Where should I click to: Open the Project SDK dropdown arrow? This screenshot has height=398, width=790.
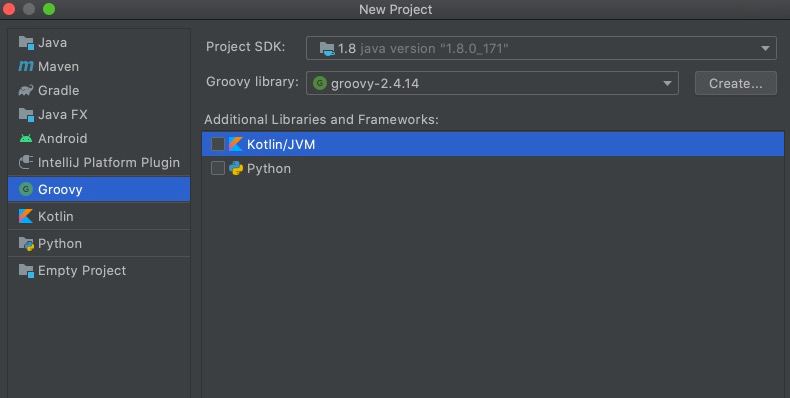pos(765,48)
